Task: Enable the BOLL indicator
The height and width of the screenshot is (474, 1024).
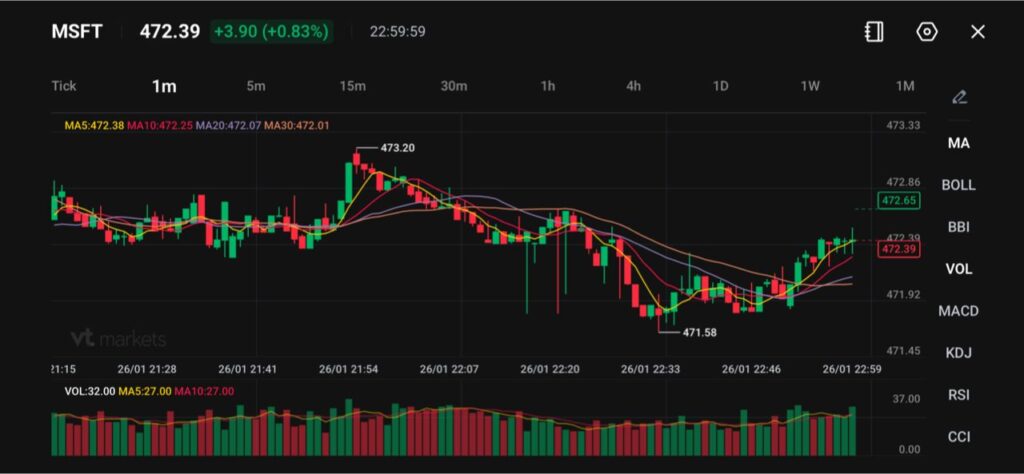Action: pos(958,185)
